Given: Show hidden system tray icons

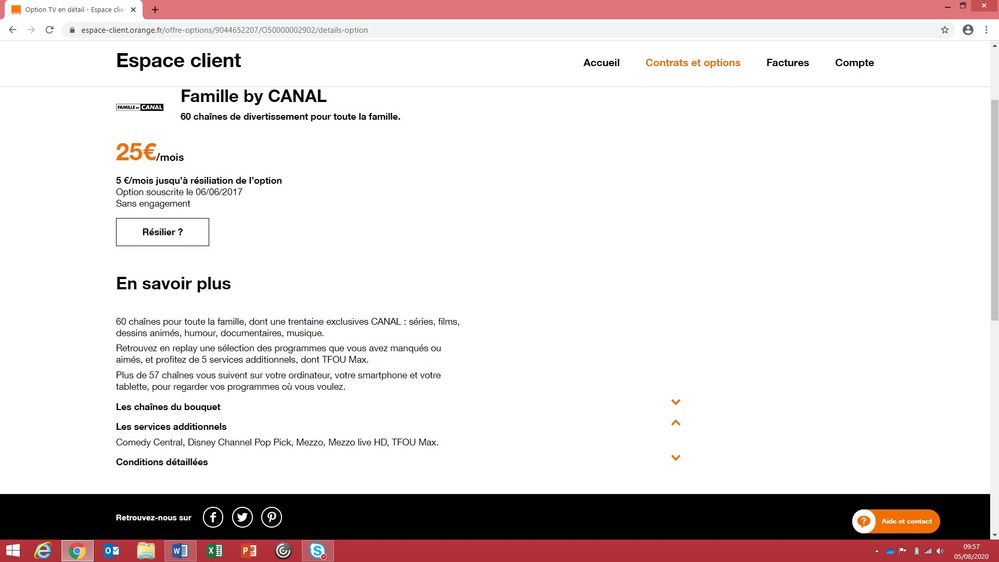Looking at the screenshot, I should [877, 551].
